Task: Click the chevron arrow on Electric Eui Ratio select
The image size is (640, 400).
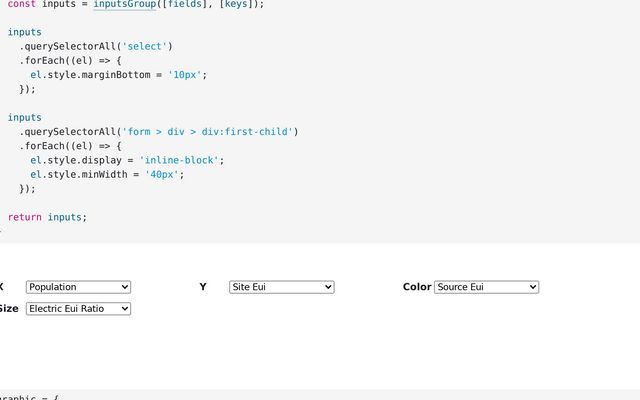Action: coord(125,309)
